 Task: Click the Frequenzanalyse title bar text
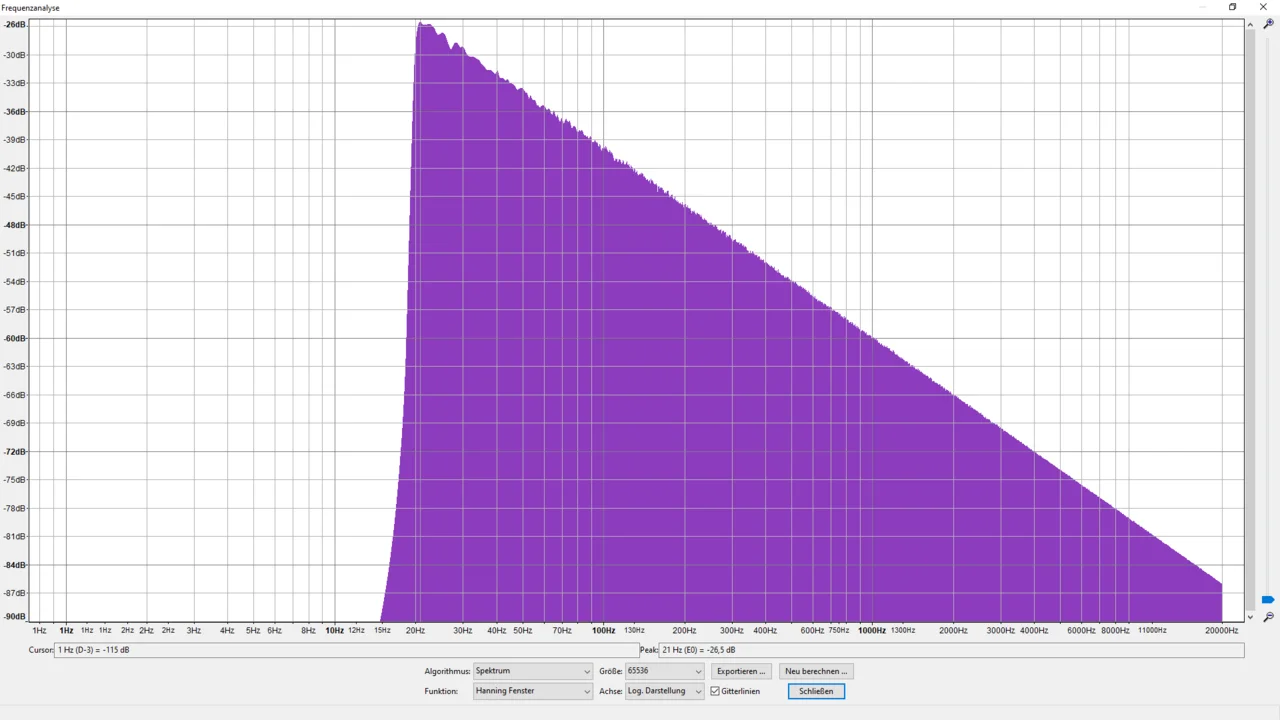31,8
